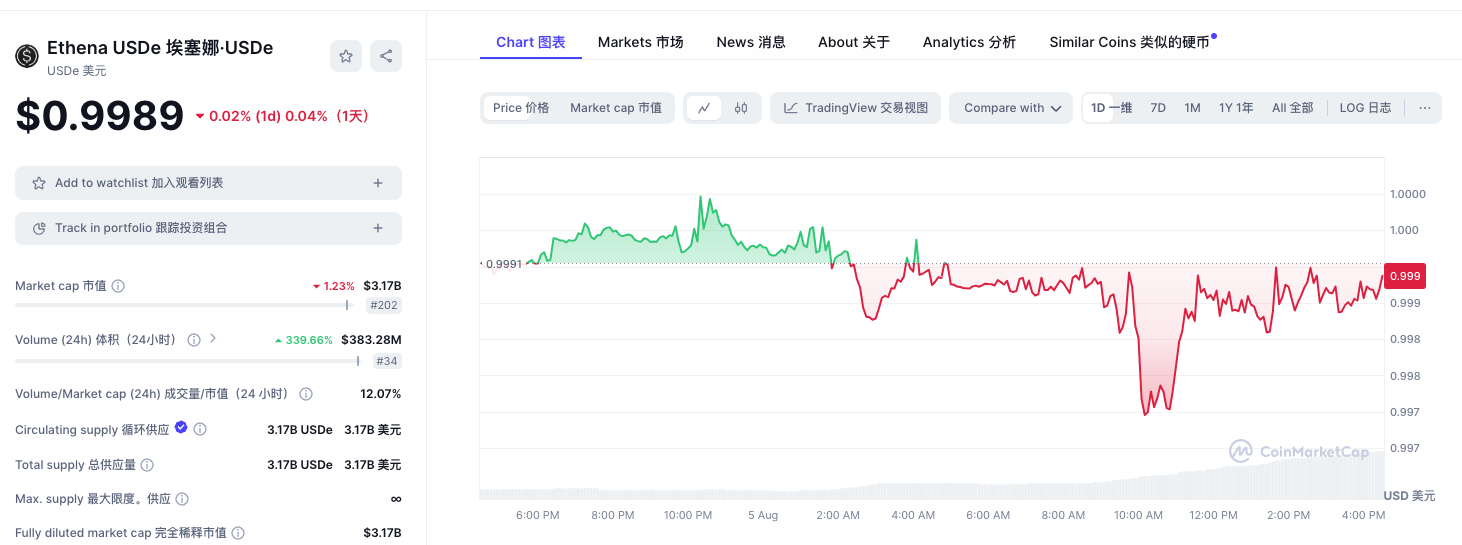Toggle chart to Market cap view
Screen dimensions: 1462x545
coord(616,108)
